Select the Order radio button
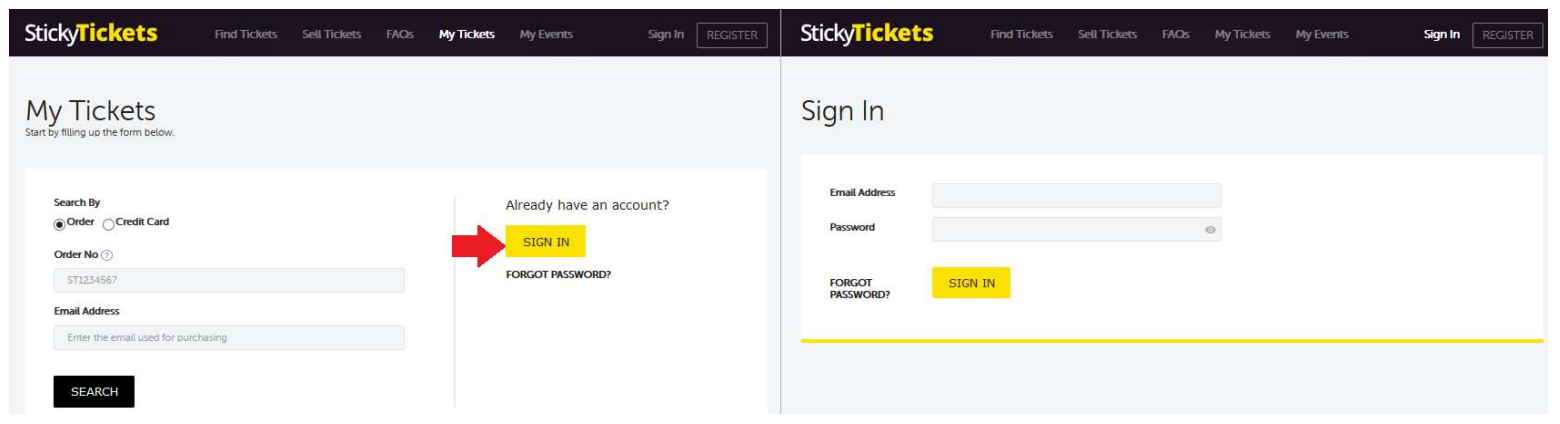This screenshot has width=1560, height=424. pos(59,222)
